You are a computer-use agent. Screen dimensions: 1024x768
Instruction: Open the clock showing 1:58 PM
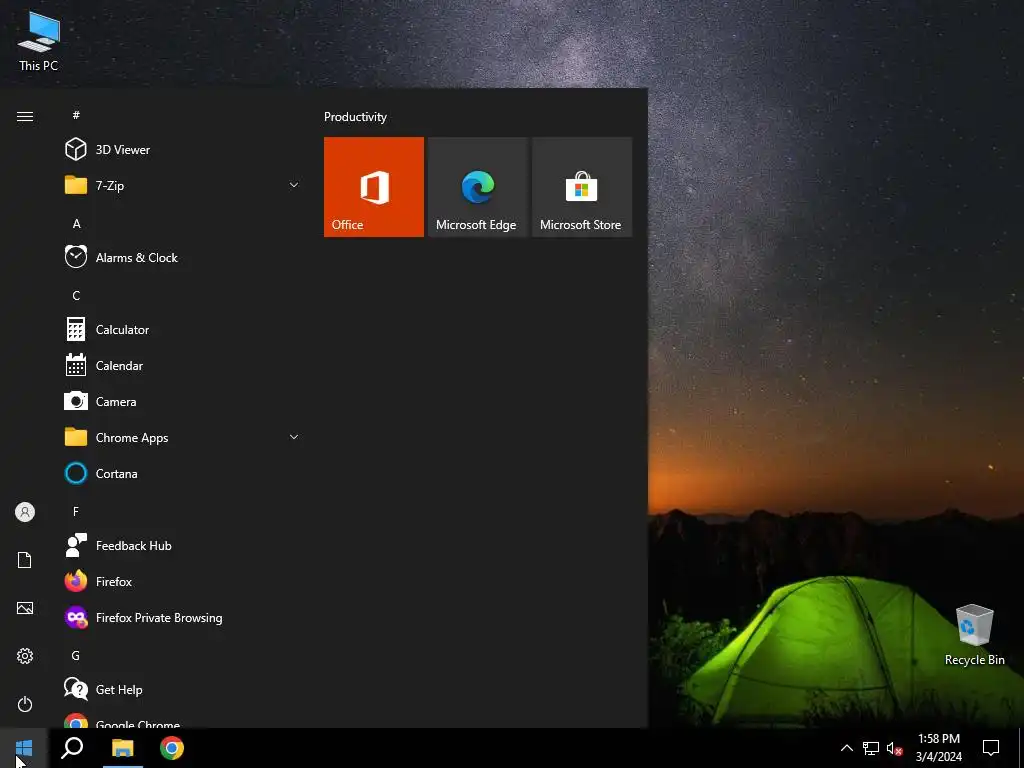pyautogui.click(x=938, y=748)
